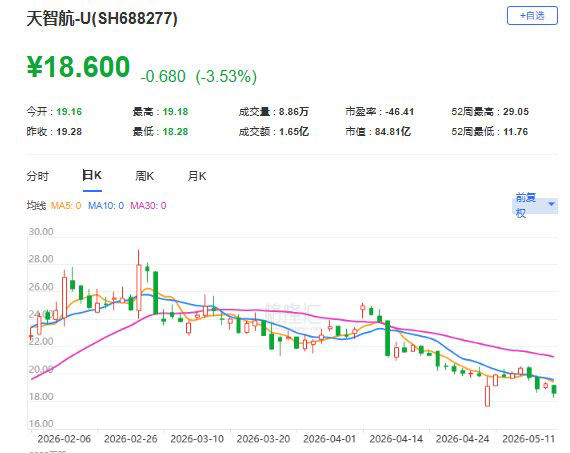Switch to the 分时 chart tab

point(37,176)
